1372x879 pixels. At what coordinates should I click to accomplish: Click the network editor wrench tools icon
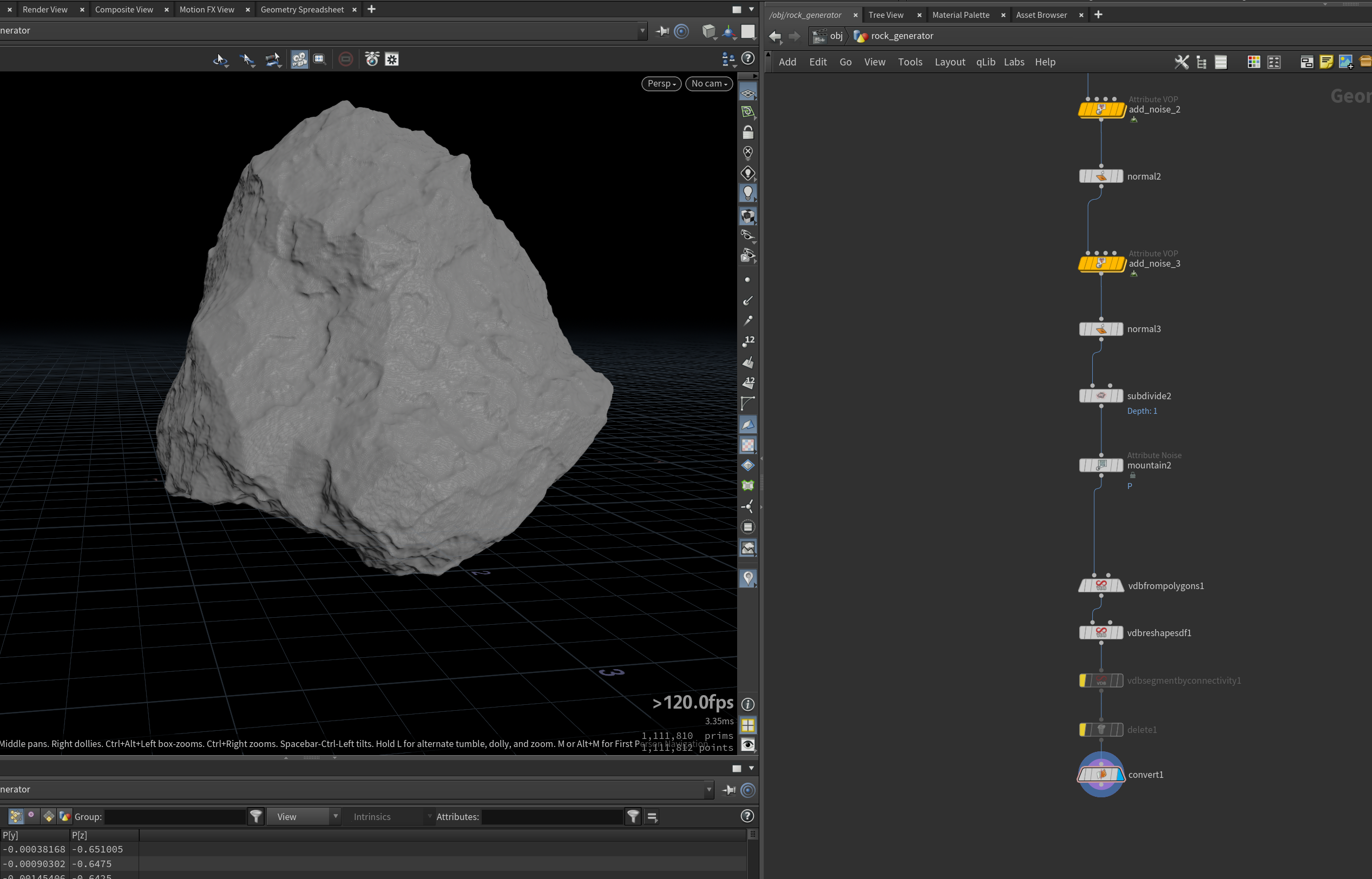tap(1182, 62)
